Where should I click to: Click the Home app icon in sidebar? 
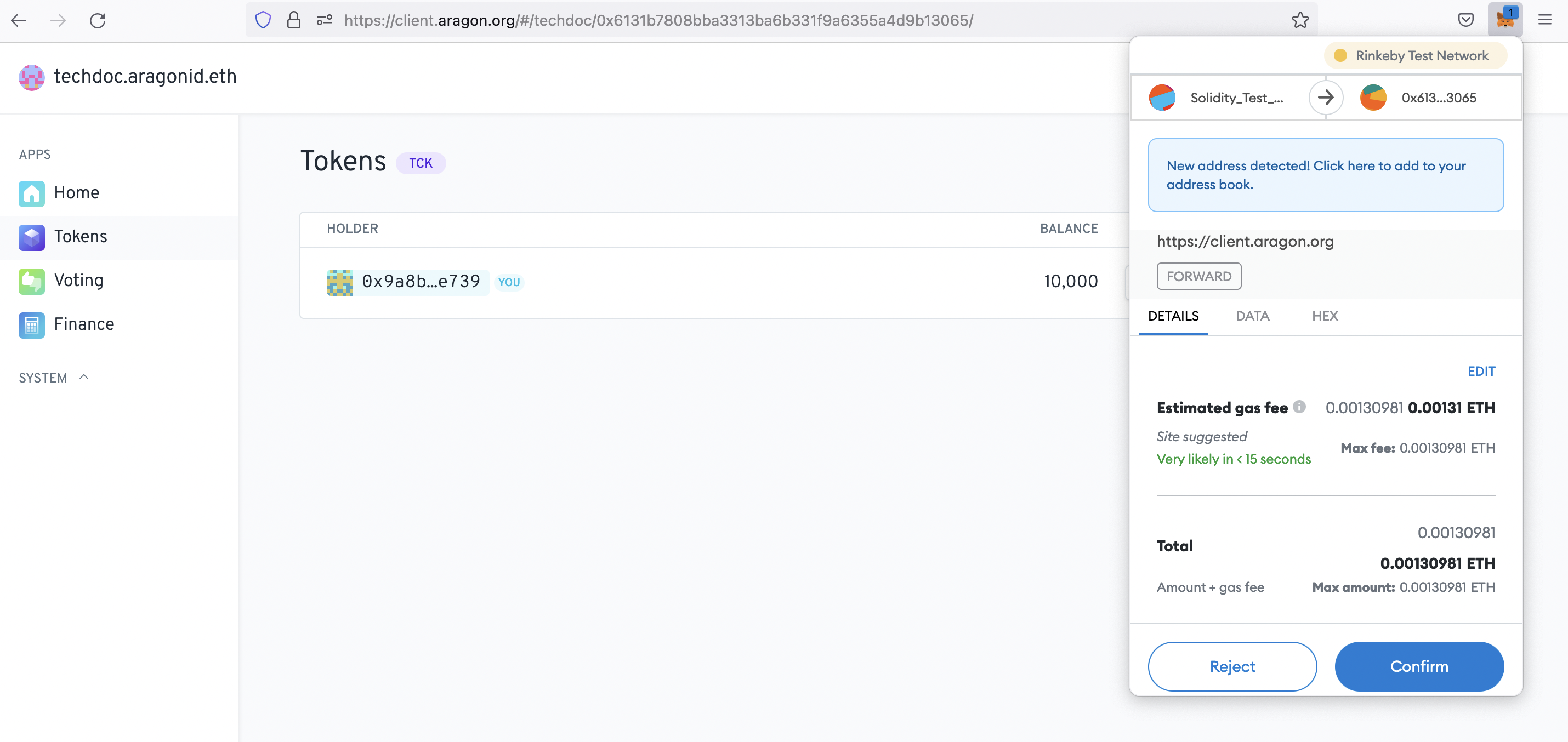tap(32, 193)
